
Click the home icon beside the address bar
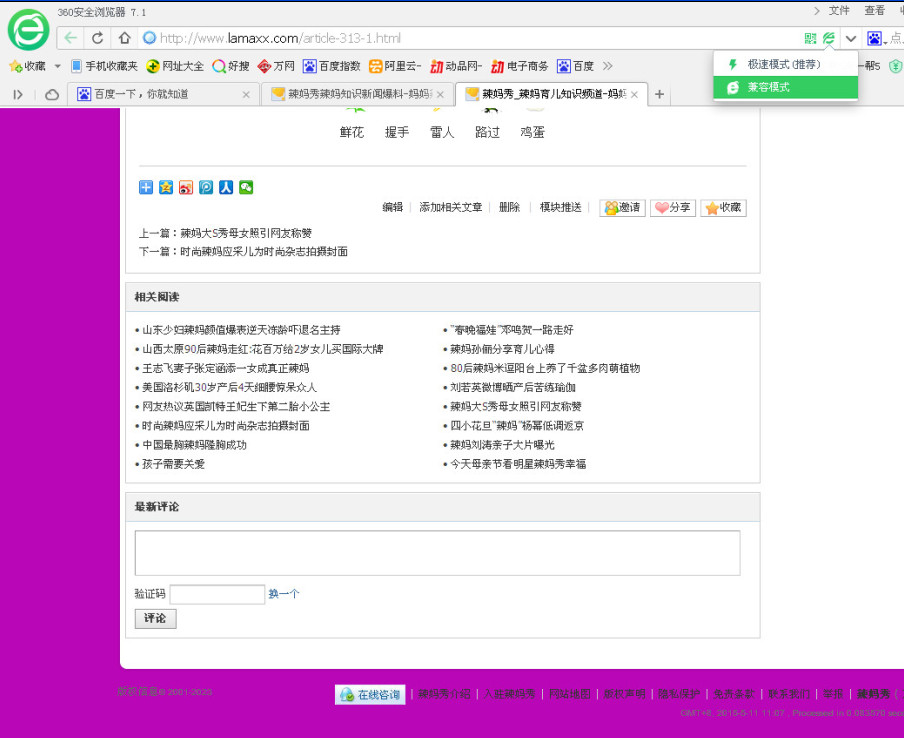[x=124, y=38]
